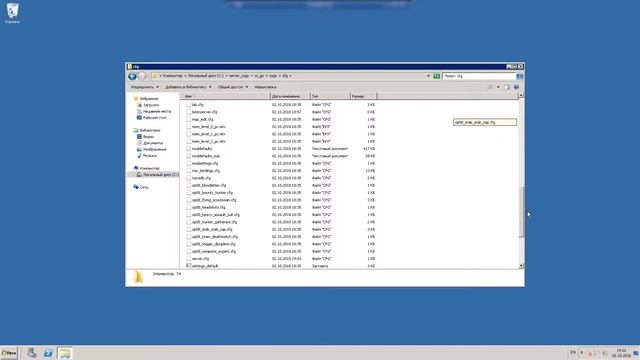
Task: Go to Локальный диск (C:) in the breadcrumb
Action: [x=206, y=76]
